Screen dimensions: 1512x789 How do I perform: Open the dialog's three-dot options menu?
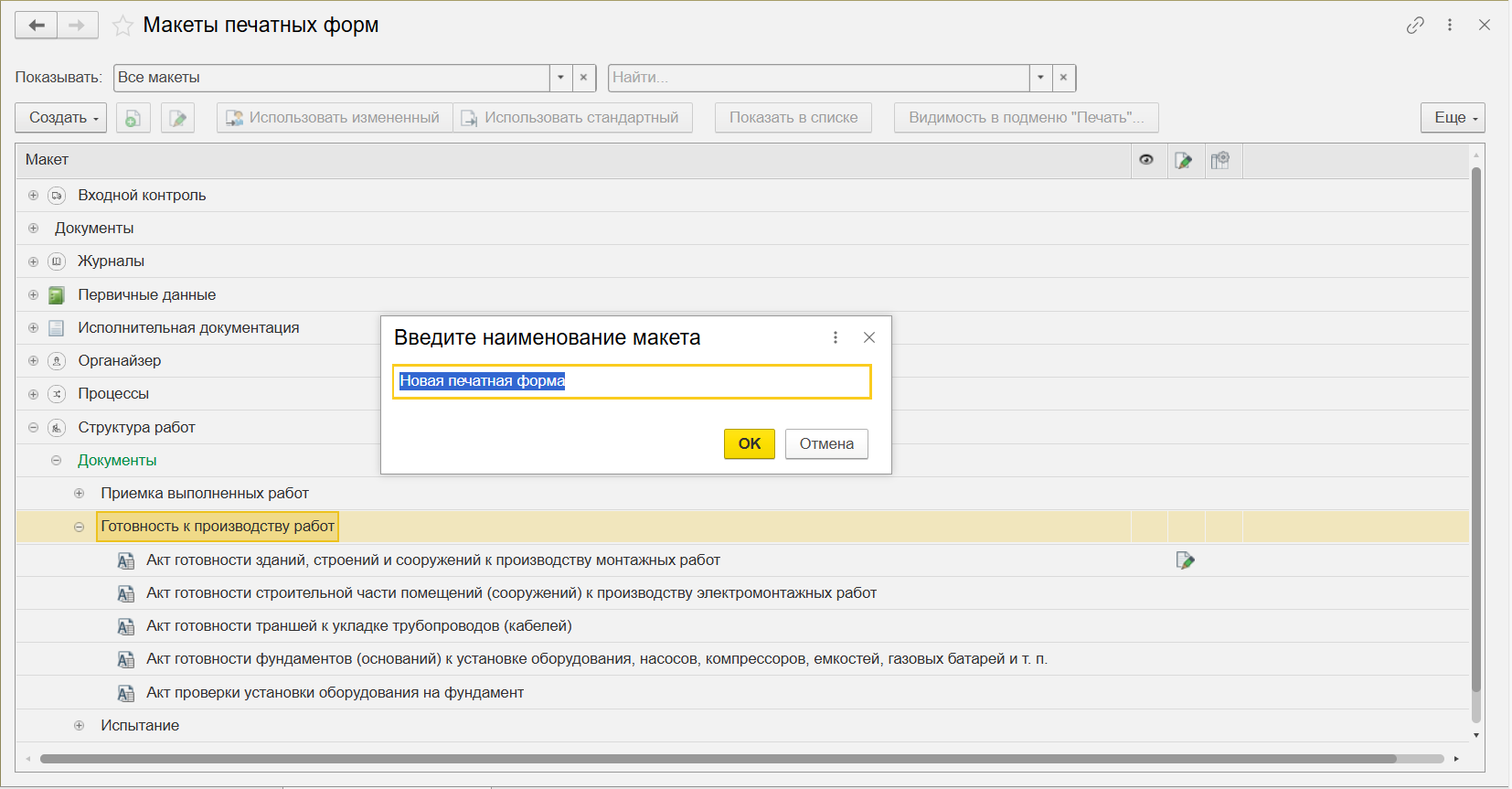click(835, 337)
